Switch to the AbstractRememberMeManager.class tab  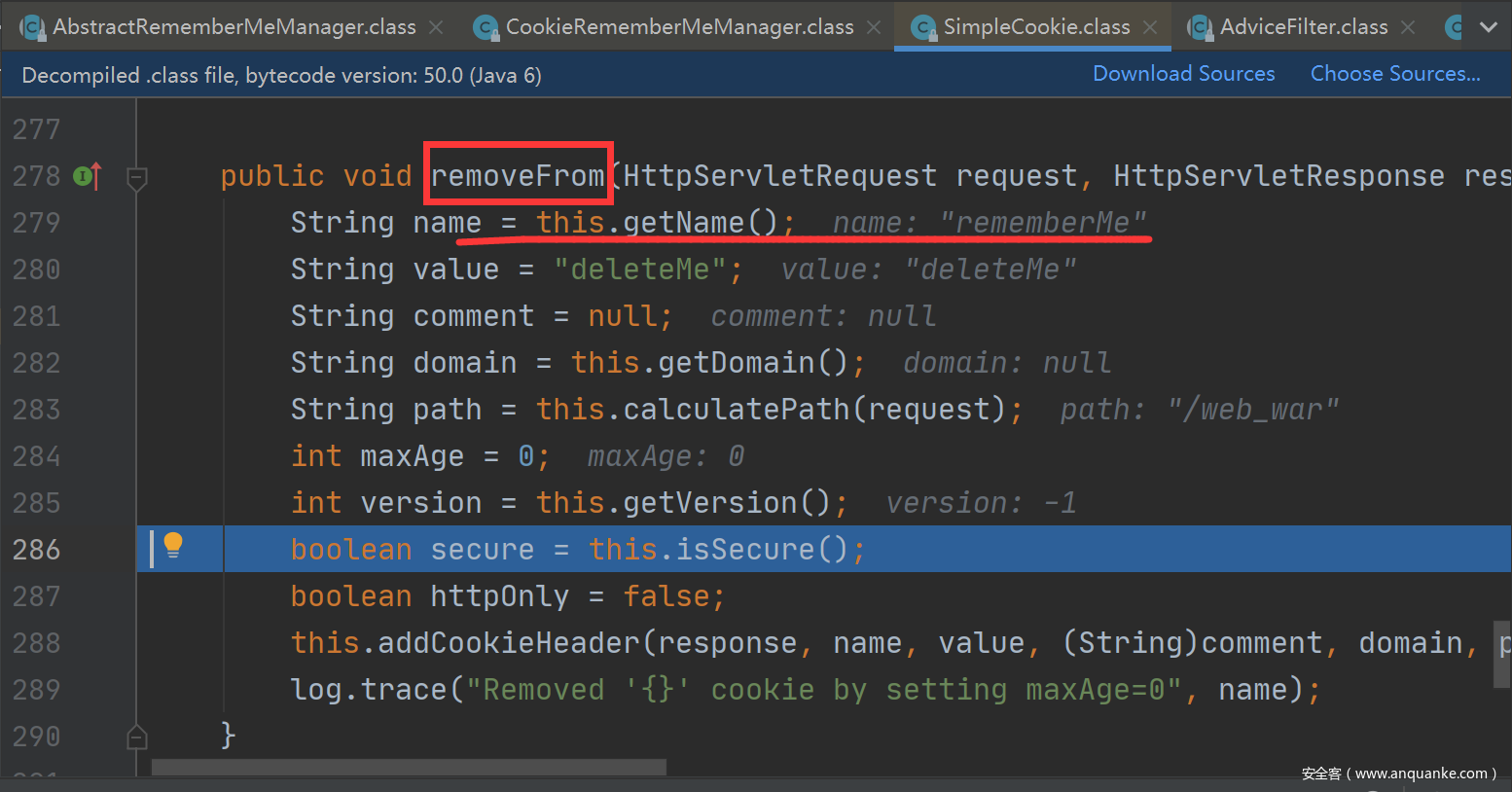pos(234,27)
